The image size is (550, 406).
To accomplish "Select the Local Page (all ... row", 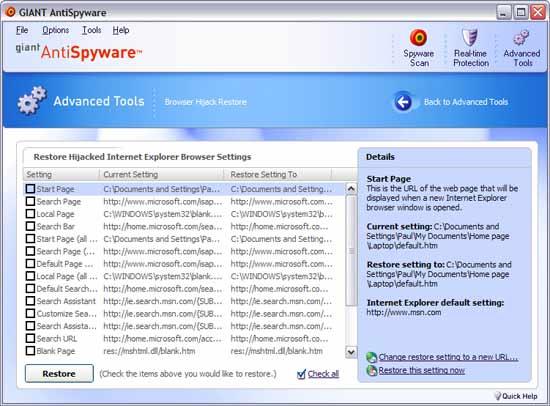I will pos(184,276).
